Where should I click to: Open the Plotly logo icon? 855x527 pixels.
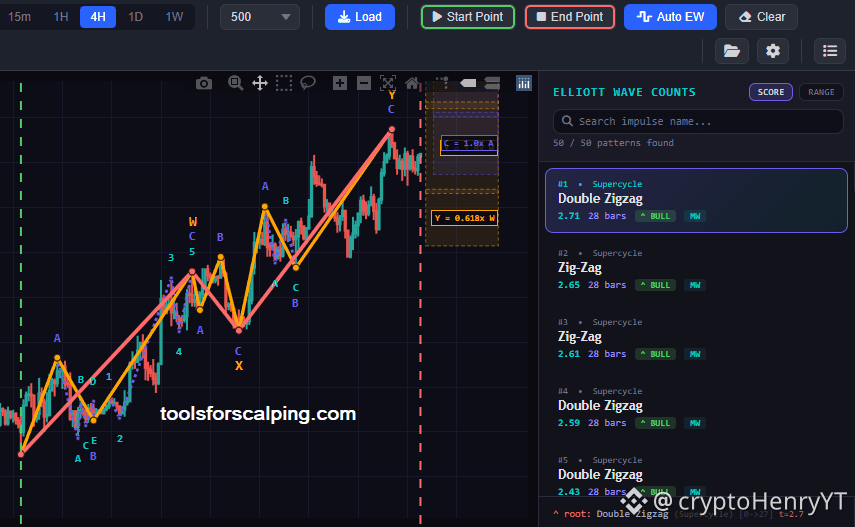(x=524, y=83)
